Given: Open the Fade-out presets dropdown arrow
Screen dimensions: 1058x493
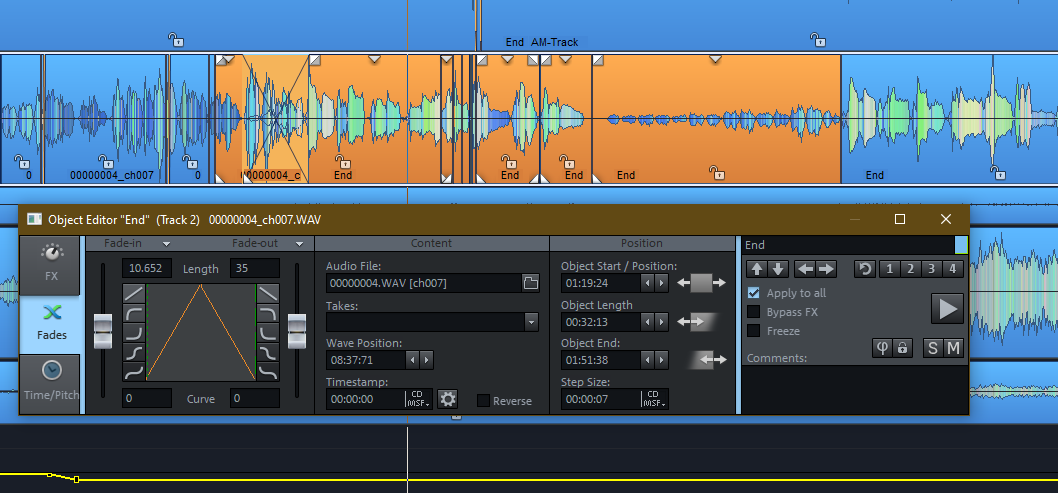Looking at the screenshot, I should point(300,243).
